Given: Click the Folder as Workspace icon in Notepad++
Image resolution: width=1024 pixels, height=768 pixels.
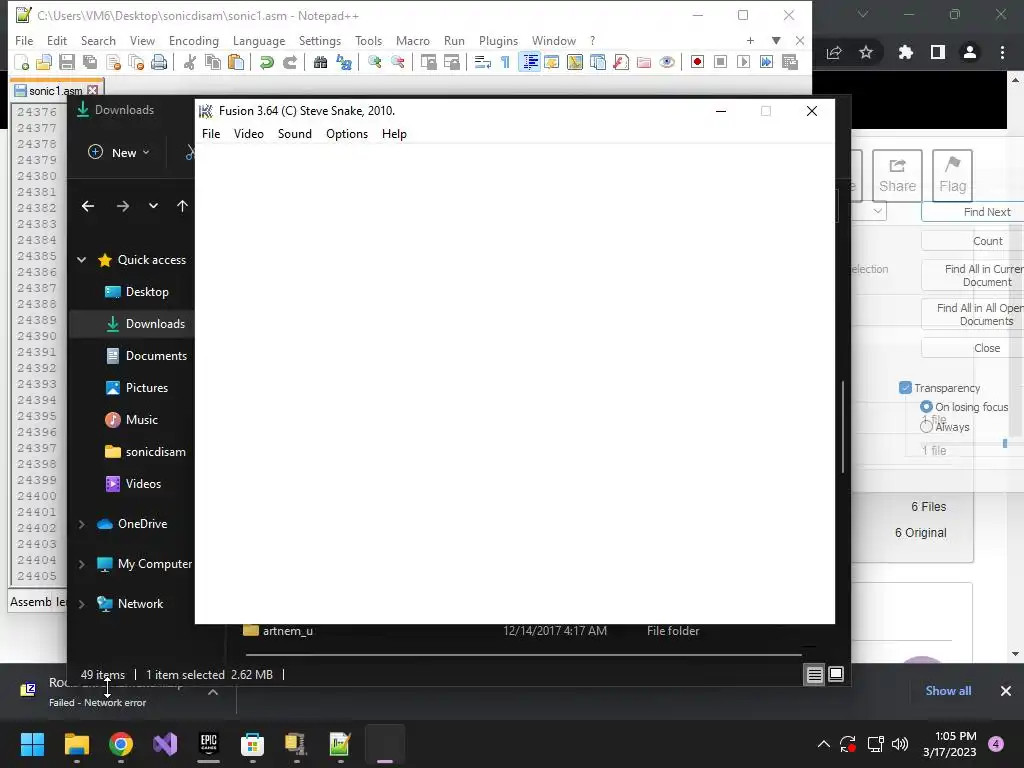Looking at the screenshot, I should click(644, 62).
